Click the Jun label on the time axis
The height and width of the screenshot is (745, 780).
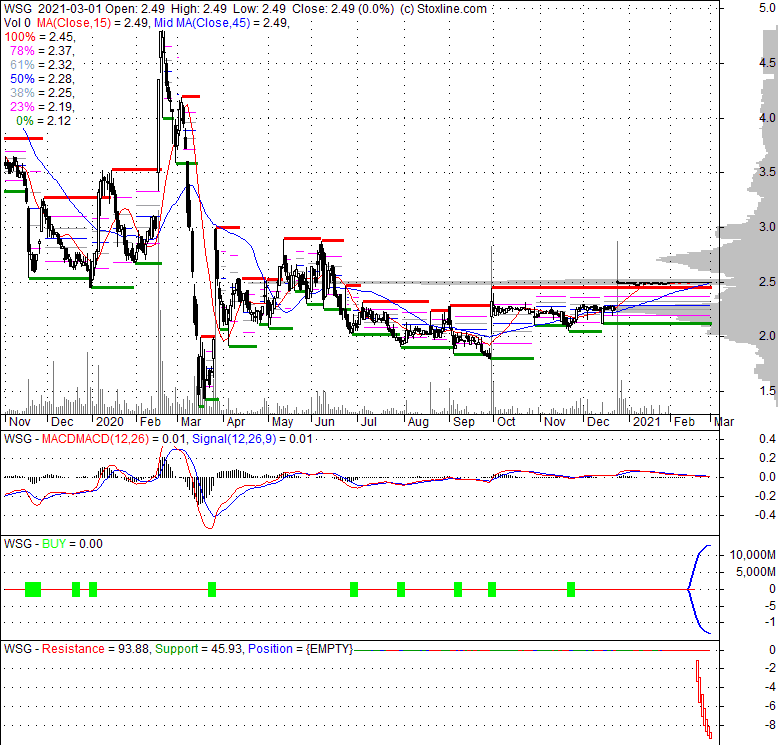(x=324, y=422)
